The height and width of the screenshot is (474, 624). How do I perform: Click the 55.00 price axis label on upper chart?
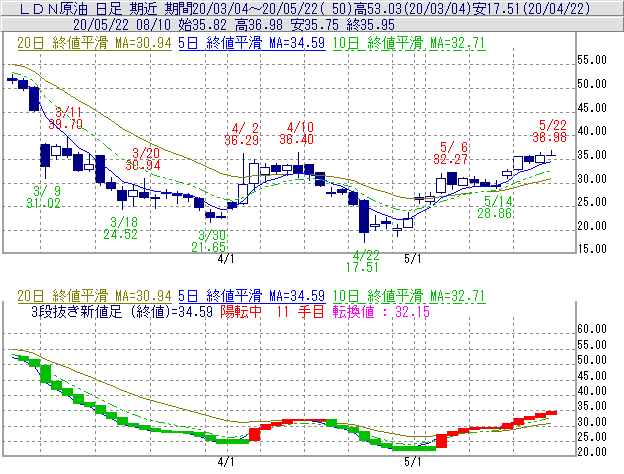tap(592, 60)
